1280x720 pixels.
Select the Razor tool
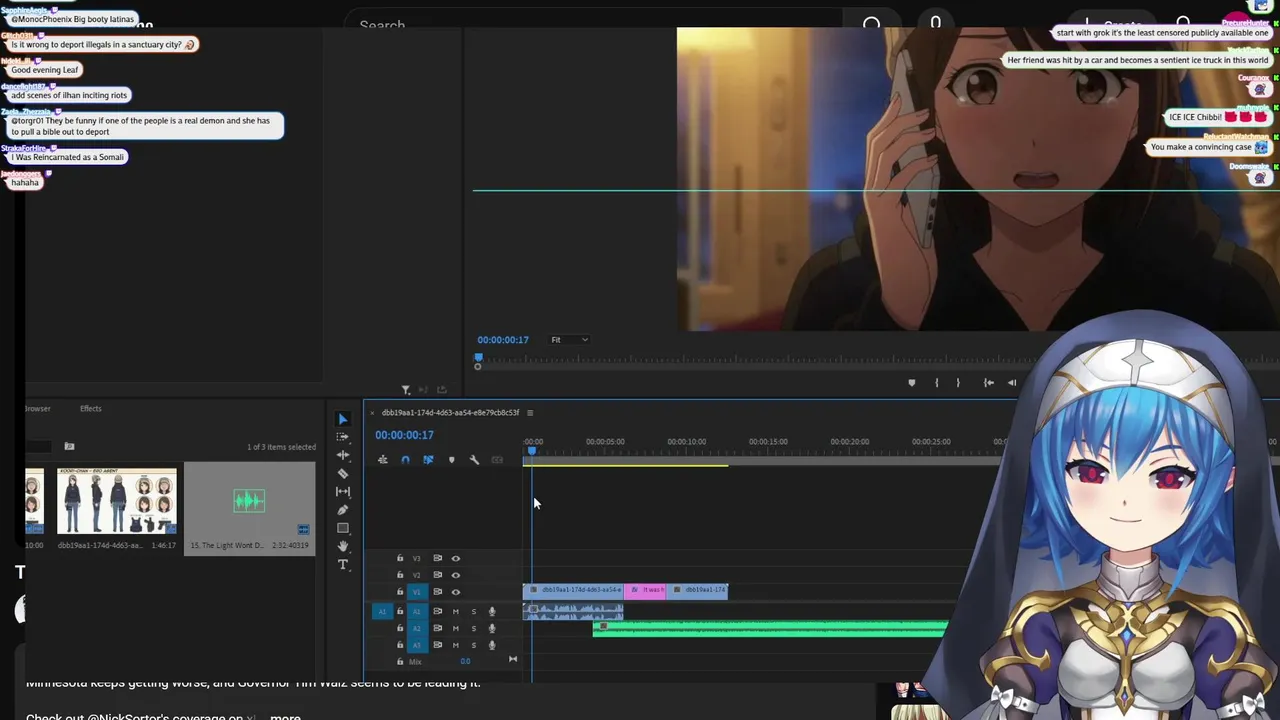coord(342,473)
